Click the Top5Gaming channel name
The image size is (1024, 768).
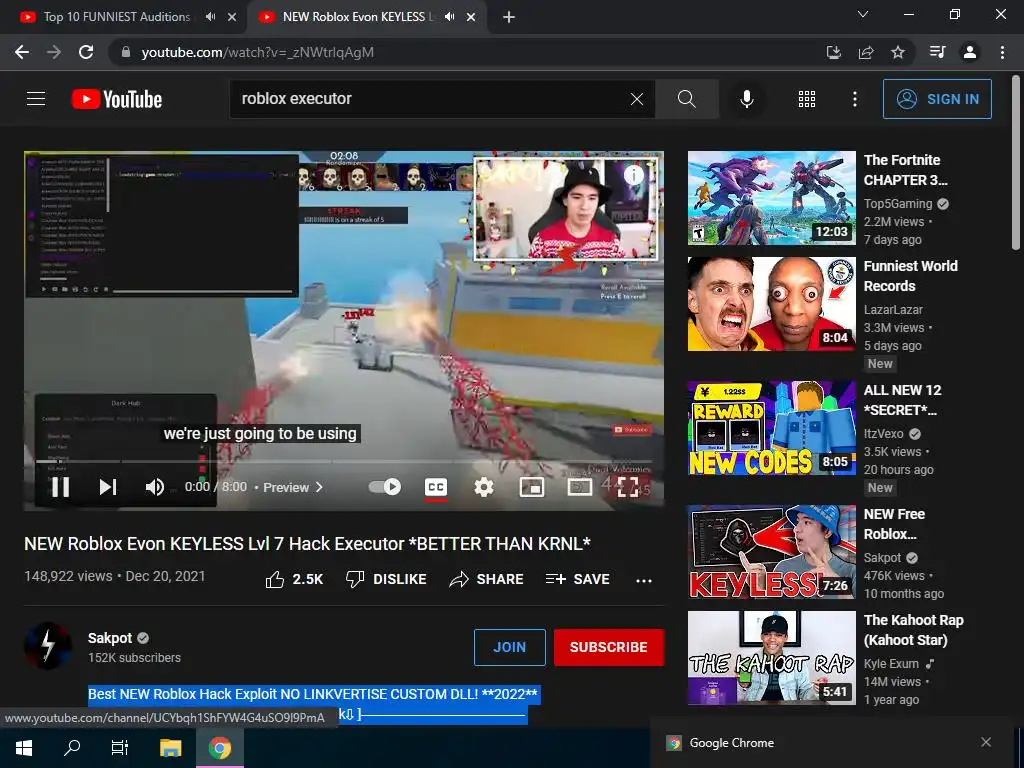(898, 204)
